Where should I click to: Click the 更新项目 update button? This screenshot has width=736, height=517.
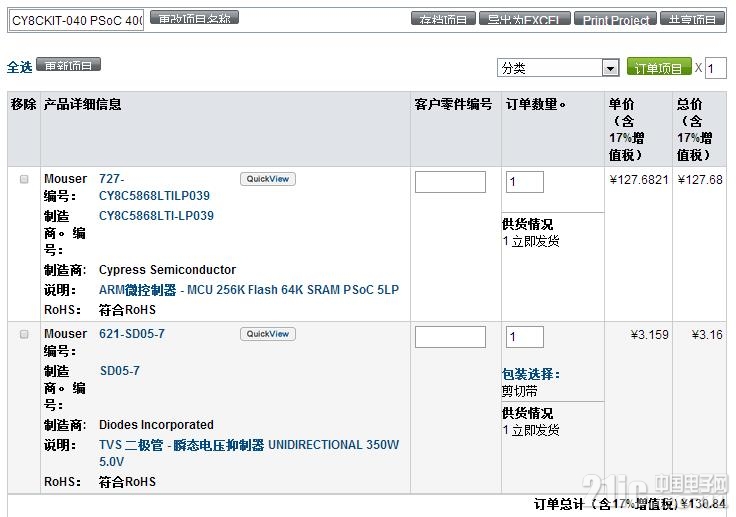click(x=69, y=65)
